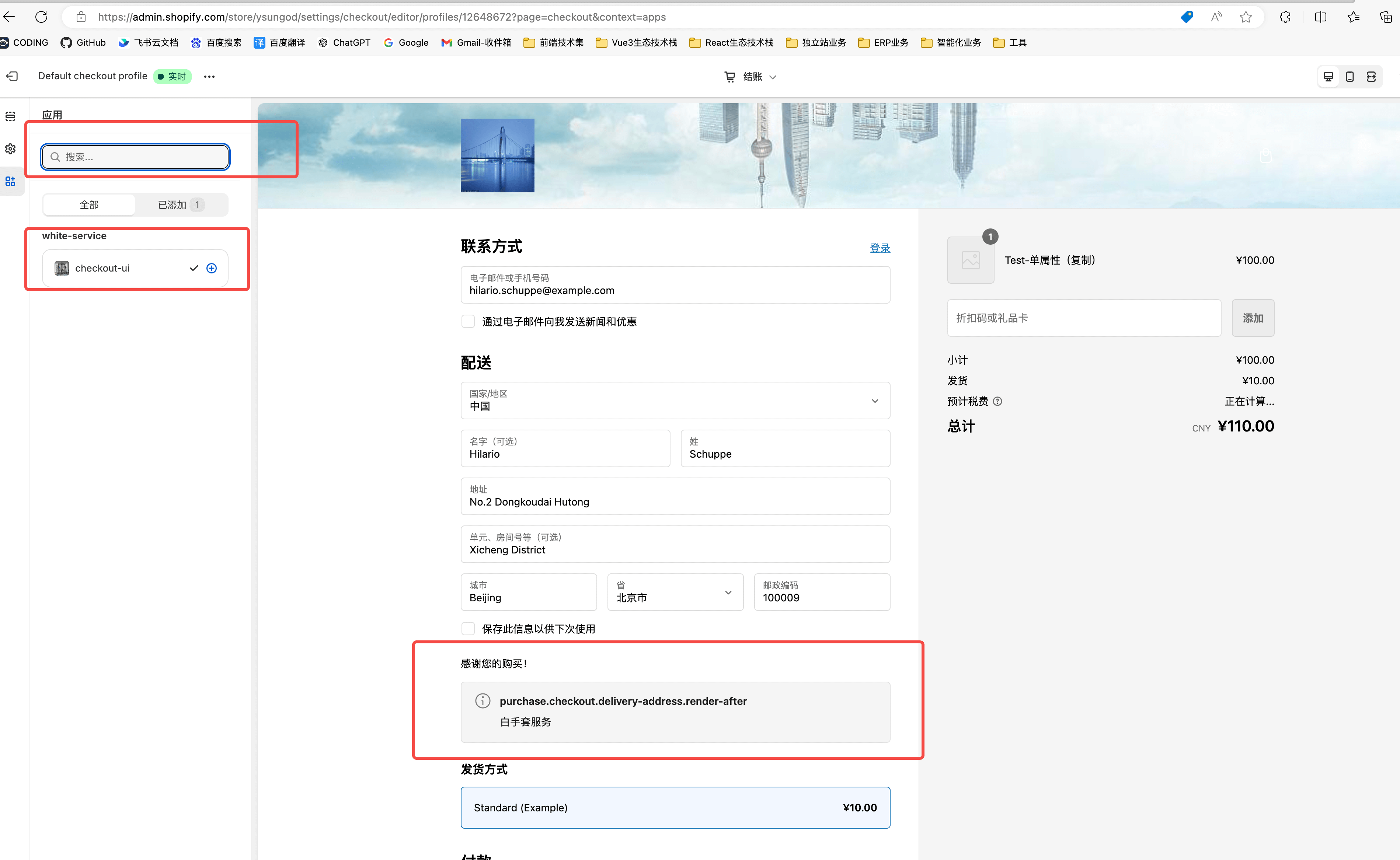This screenshot has width=1400, height=860.
Task: Click the tax estimate help icon
Action: click(997, 402)
